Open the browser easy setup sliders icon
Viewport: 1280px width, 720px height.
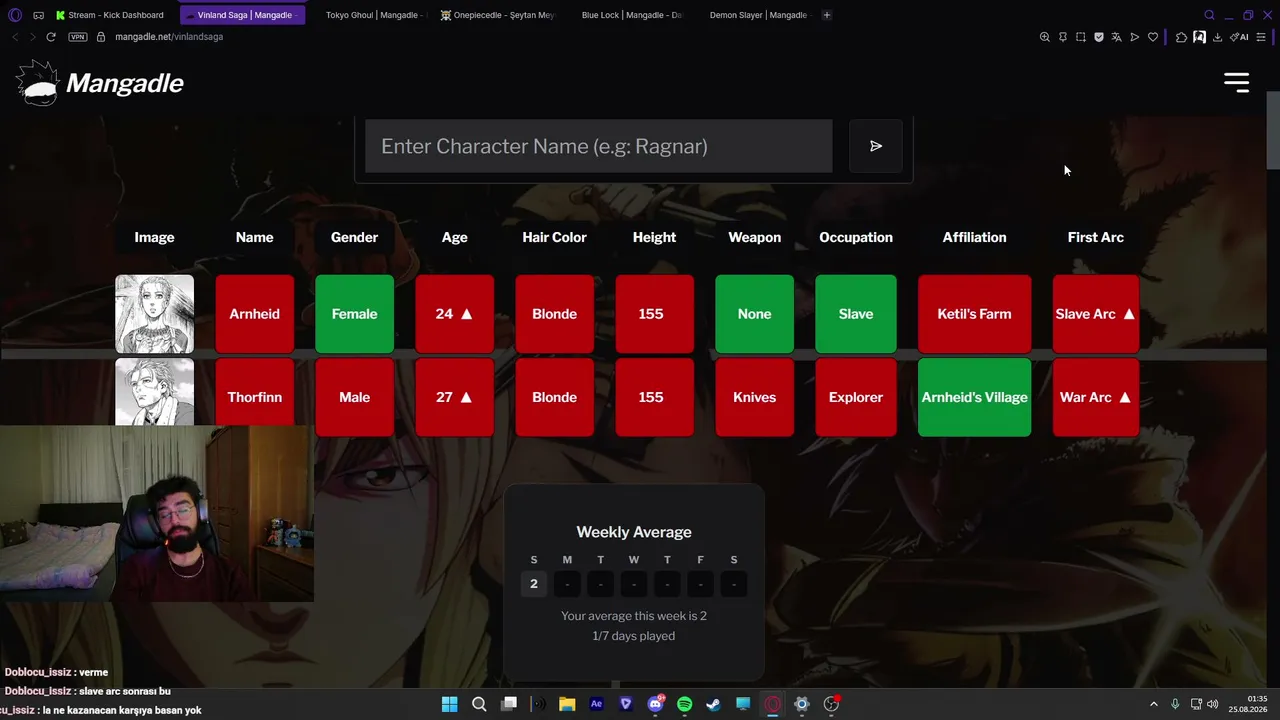click(x=1263, y=37)
